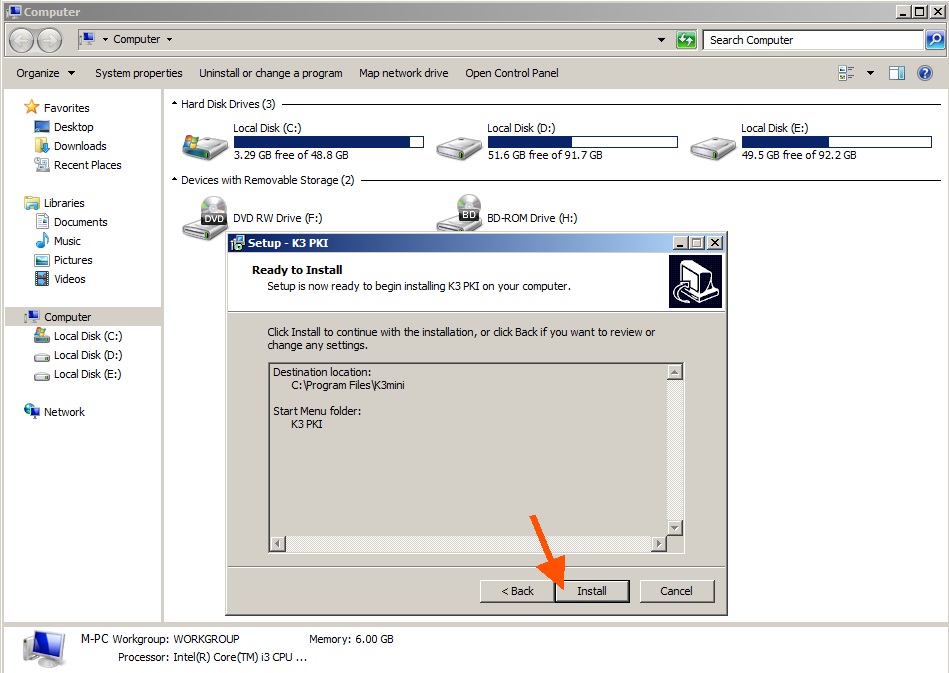
Task: Toggle the preview pane icon
Action: (896, 73)
